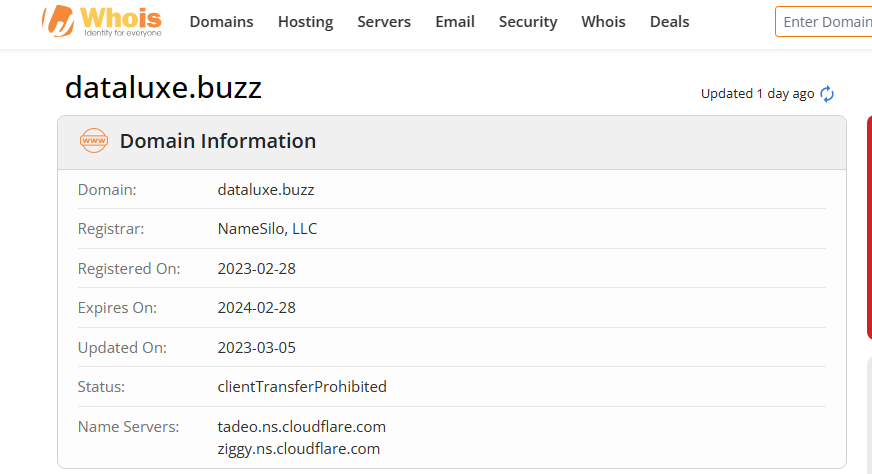The image size is (872, 474).
Task: Click the clientTransferProhibited status value
Action: pos(302,387)
